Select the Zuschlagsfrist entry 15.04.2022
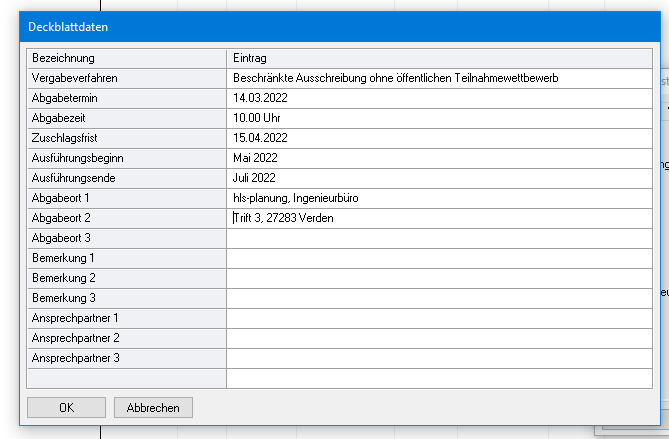This screenshot has width=669, height=439. 438,138
